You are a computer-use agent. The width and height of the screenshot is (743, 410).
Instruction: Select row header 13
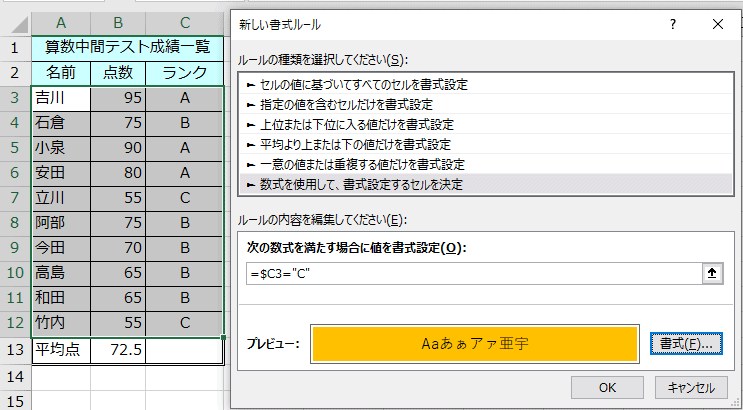pos(15,350)
